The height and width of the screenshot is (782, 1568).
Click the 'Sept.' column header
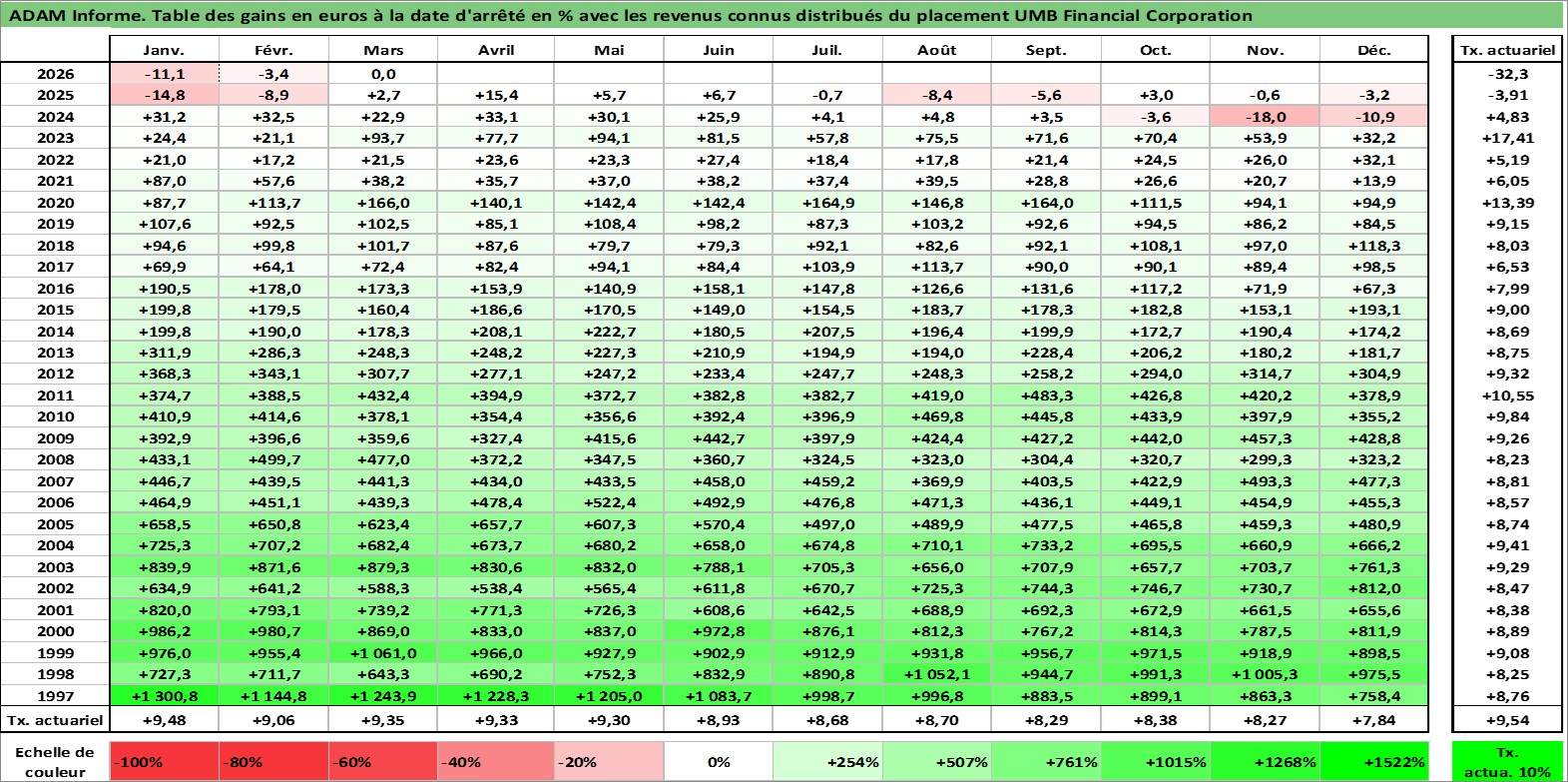click(1046, 50)
